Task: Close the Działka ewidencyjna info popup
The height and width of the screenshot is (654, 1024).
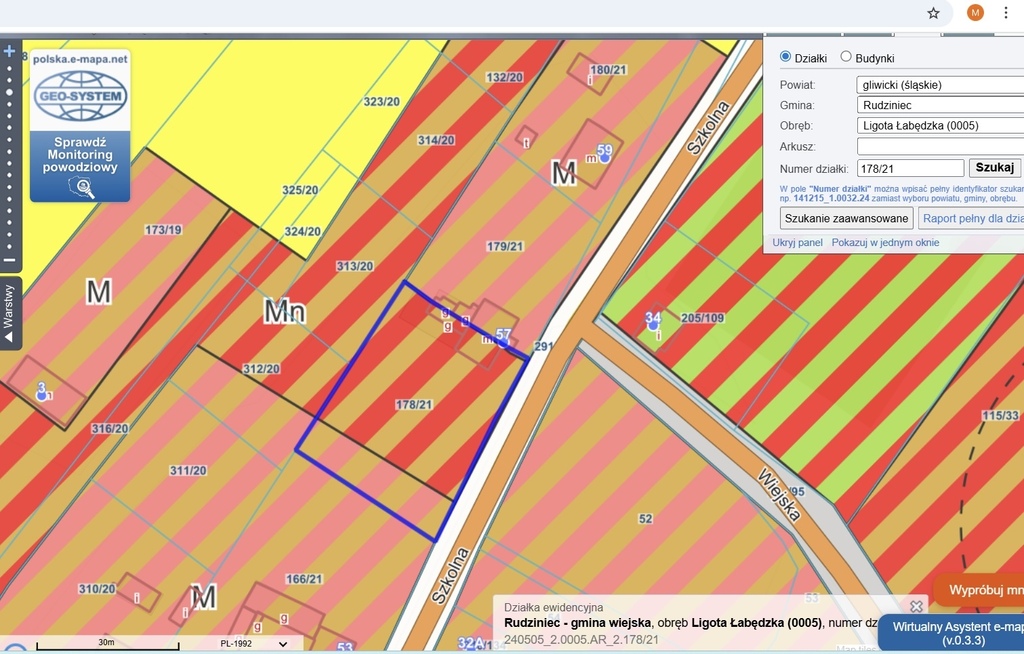Action: pos(916,606)
